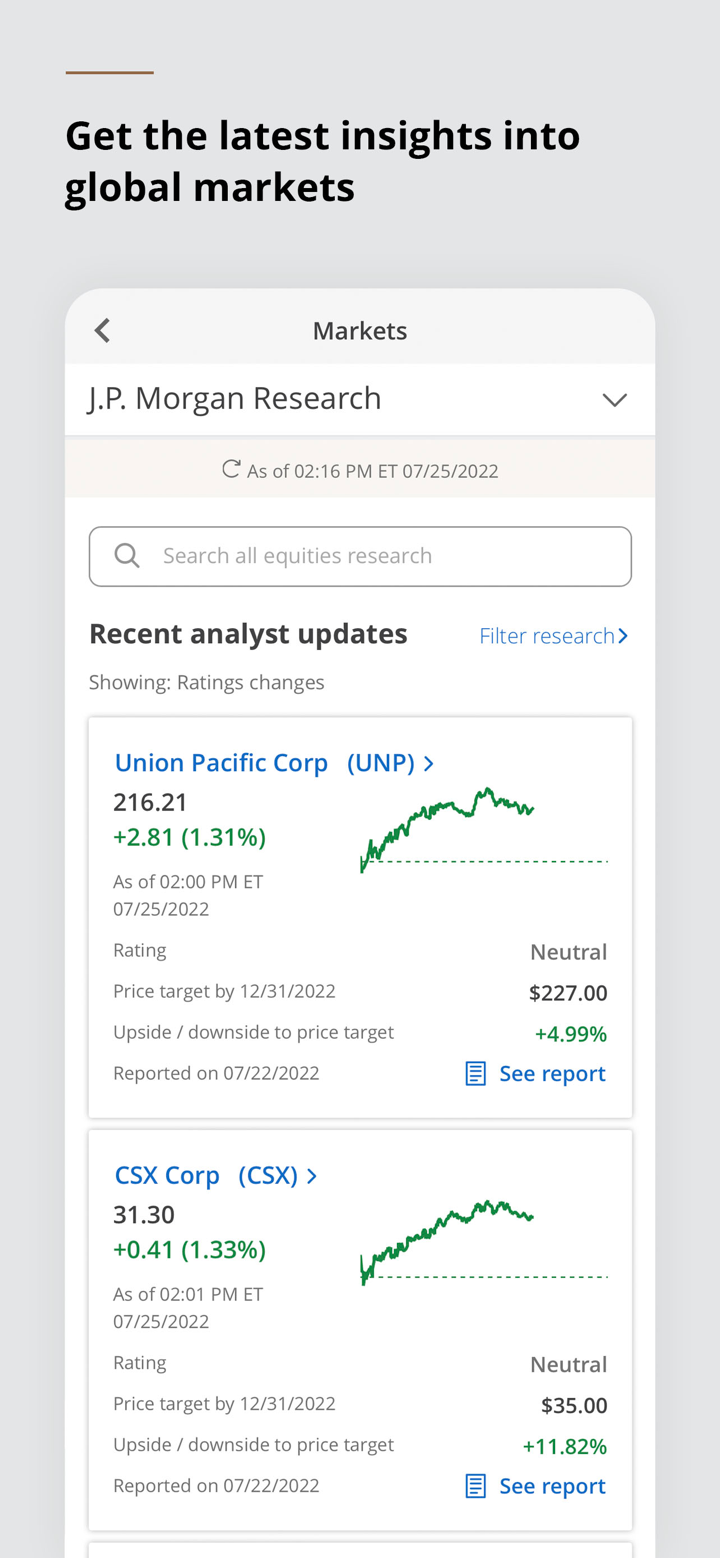Open the J.P. Morgan Research dropdown chevron
Screen dimensions: 720x1558
click(614, 400)
